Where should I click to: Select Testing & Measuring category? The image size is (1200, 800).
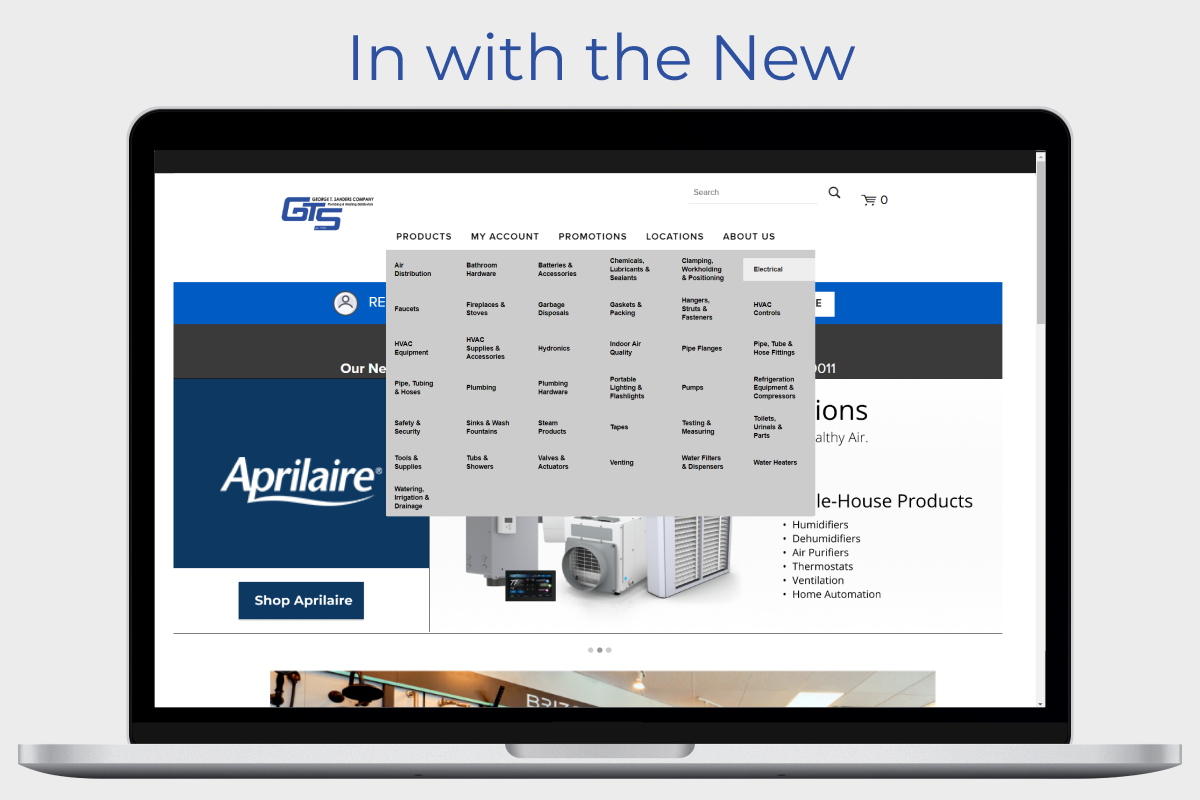pos(698,427)
